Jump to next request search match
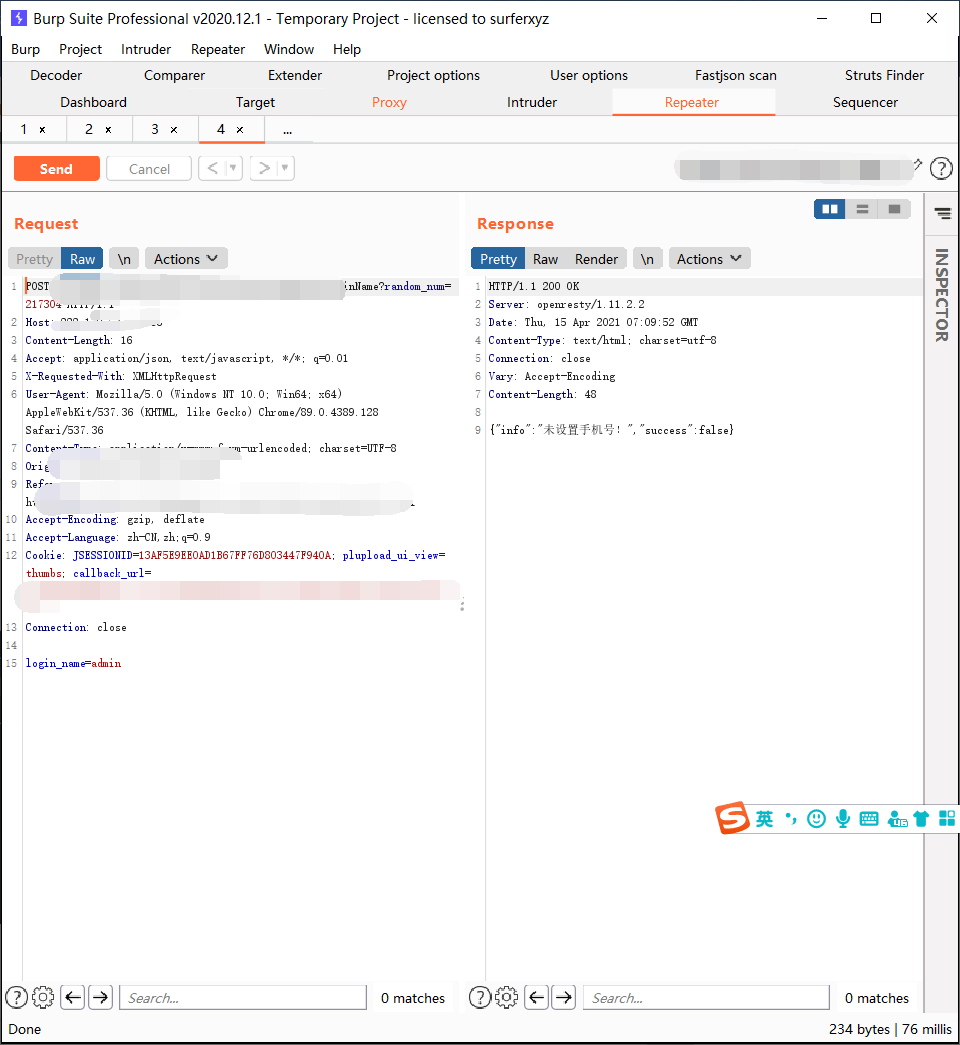Viewport: 960px width, 1045px height. pos(100,997)
